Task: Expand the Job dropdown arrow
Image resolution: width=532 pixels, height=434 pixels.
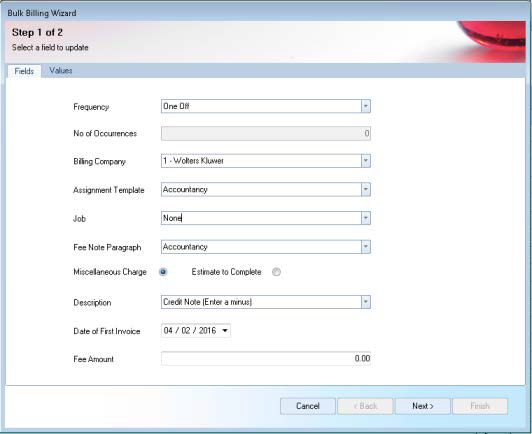Action: [x=365, y=218]
